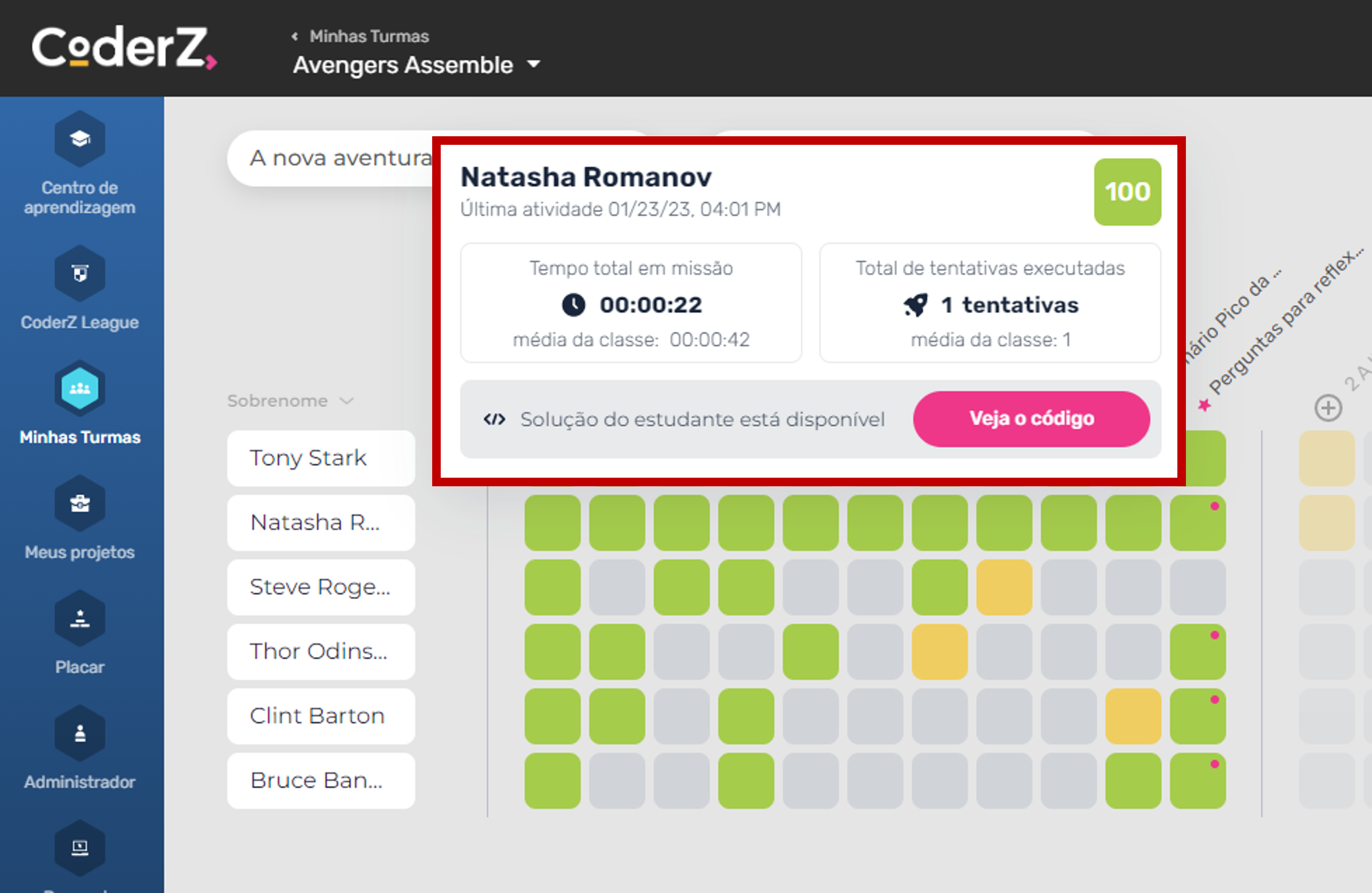Click Tempo total em missão card
The height and width of the screenshot is (893, 1372).
tap(630, 303)
